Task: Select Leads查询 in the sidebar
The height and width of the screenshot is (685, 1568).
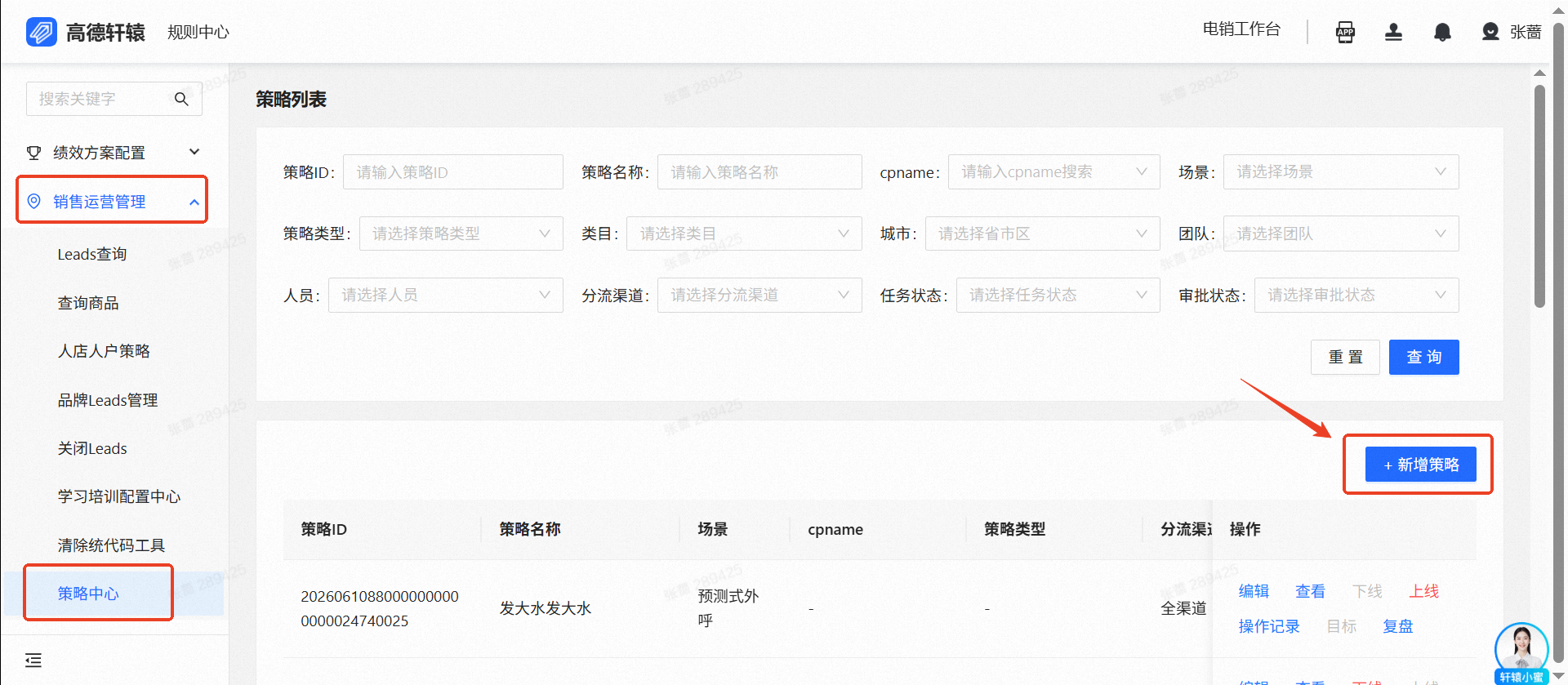Action: pos(92,255)
